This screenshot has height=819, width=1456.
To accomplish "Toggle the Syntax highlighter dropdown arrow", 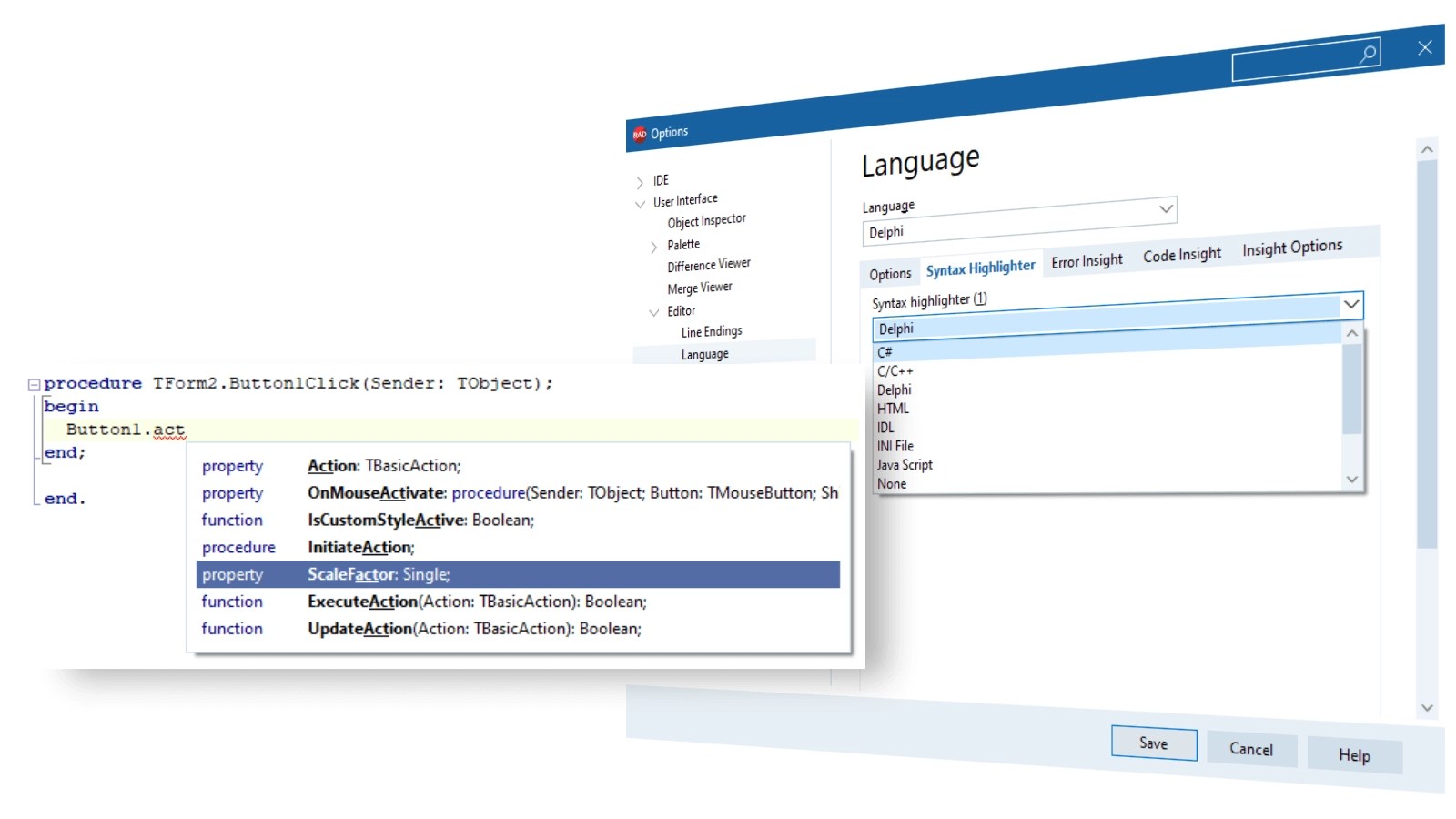I will pos(1351,304).
